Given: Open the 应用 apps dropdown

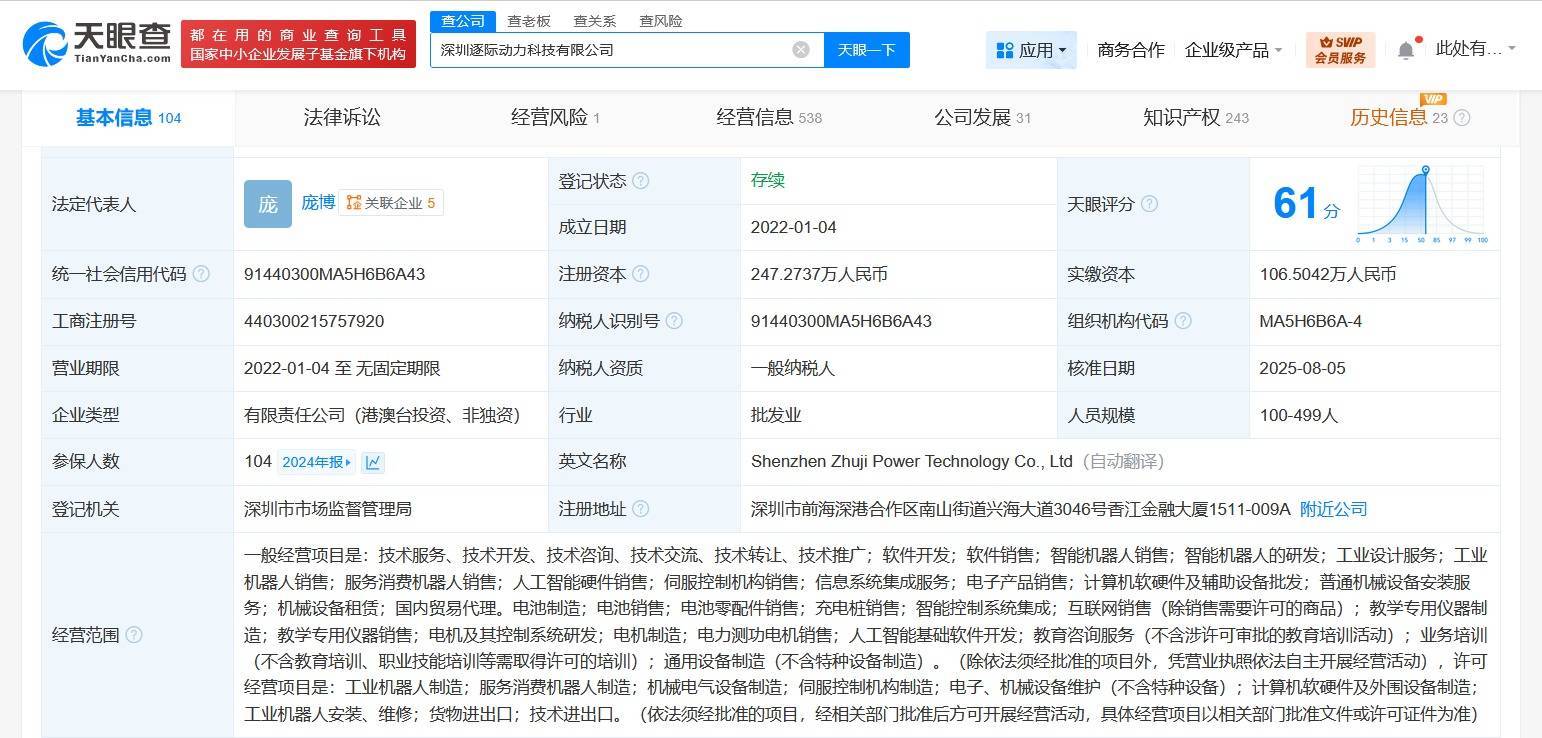Looking at the screenshot, I should pyautogui.click(x=1031, y=50).
